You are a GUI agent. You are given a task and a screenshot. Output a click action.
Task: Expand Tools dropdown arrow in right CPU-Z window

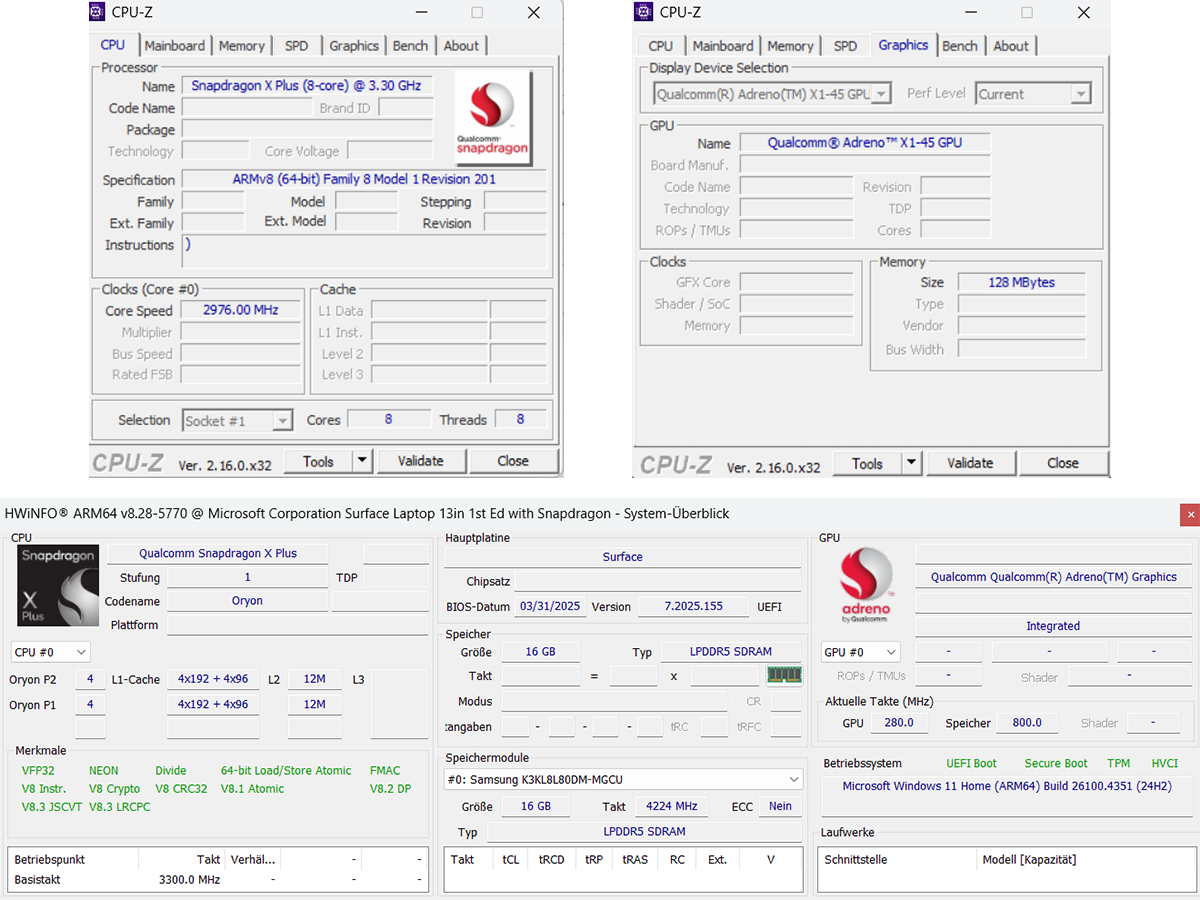pyautogui.click(x=911, y=463)
